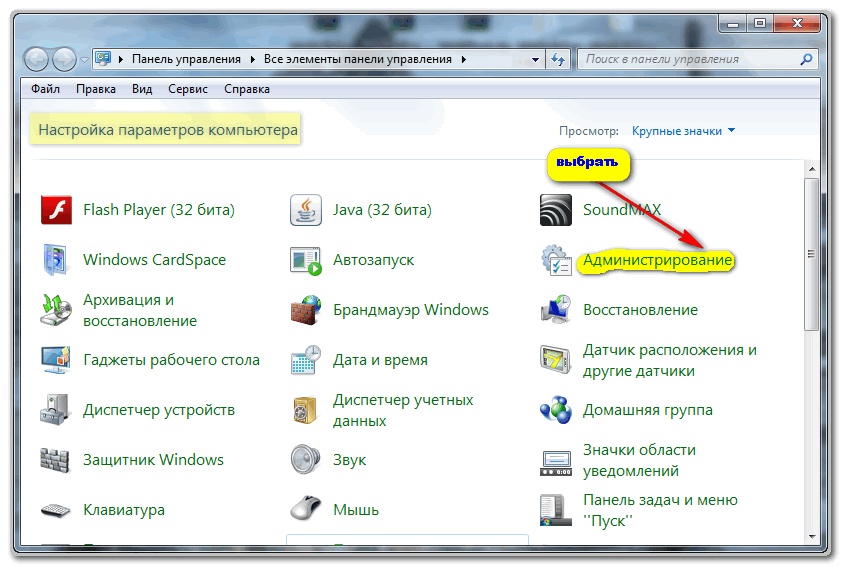Open the Дата и время calendar icon
This screenshot has height=567, width=842.
[x=306, y=360]
